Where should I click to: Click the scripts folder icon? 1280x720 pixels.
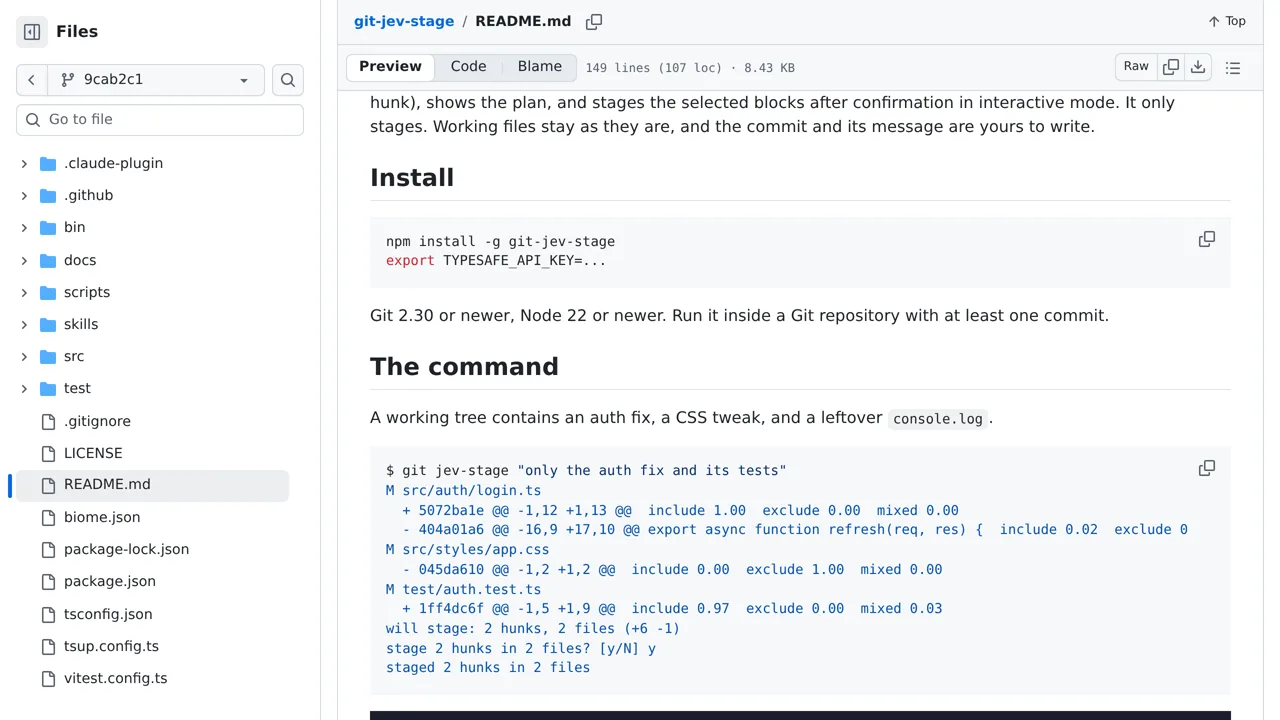pos(48,293)
